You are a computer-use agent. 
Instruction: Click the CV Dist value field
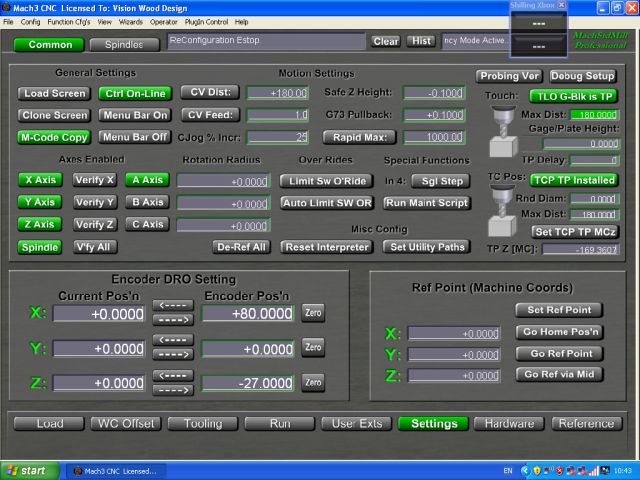278,93
